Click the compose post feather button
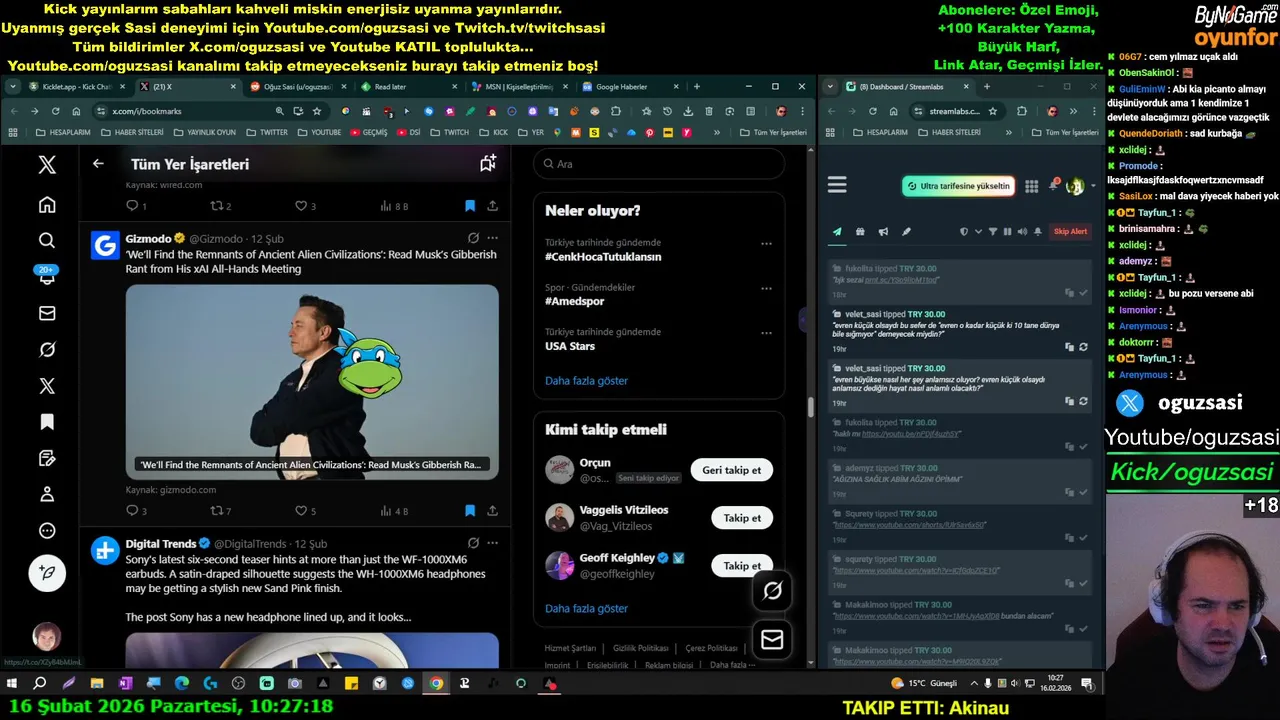Screen dimensions: 1280x720 pos(47,573)
